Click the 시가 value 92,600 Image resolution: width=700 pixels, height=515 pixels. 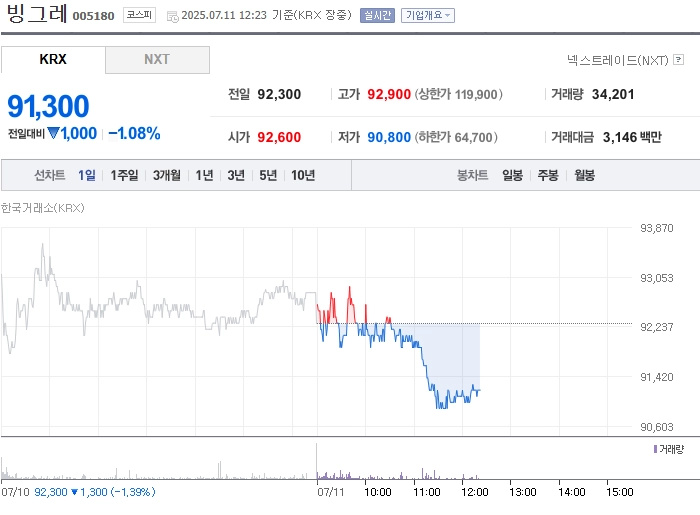(279, 137)
